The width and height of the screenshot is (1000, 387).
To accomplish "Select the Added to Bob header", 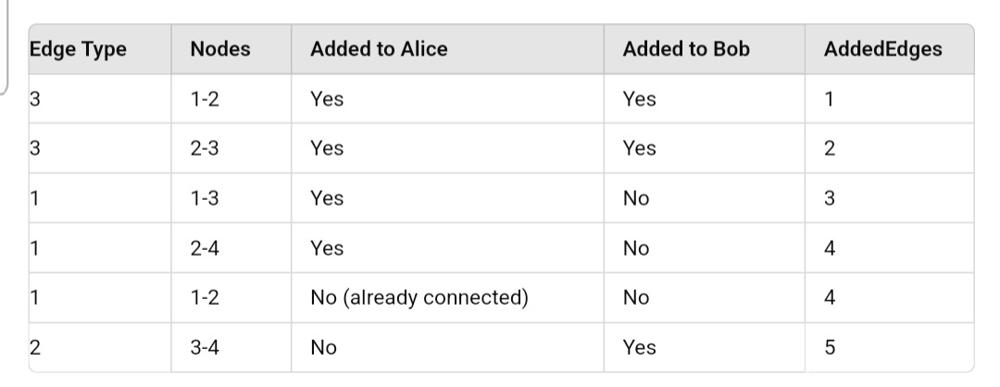I will coord(704,49).
